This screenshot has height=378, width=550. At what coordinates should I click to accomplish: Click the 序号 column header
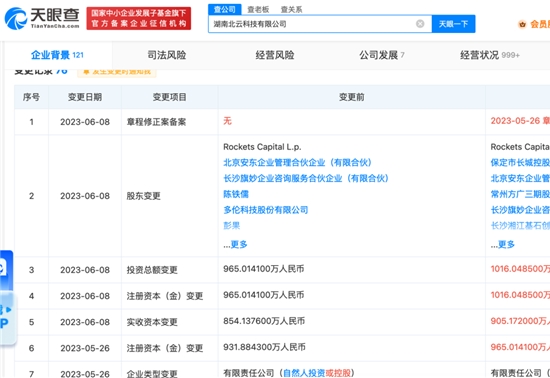point(31,97)
